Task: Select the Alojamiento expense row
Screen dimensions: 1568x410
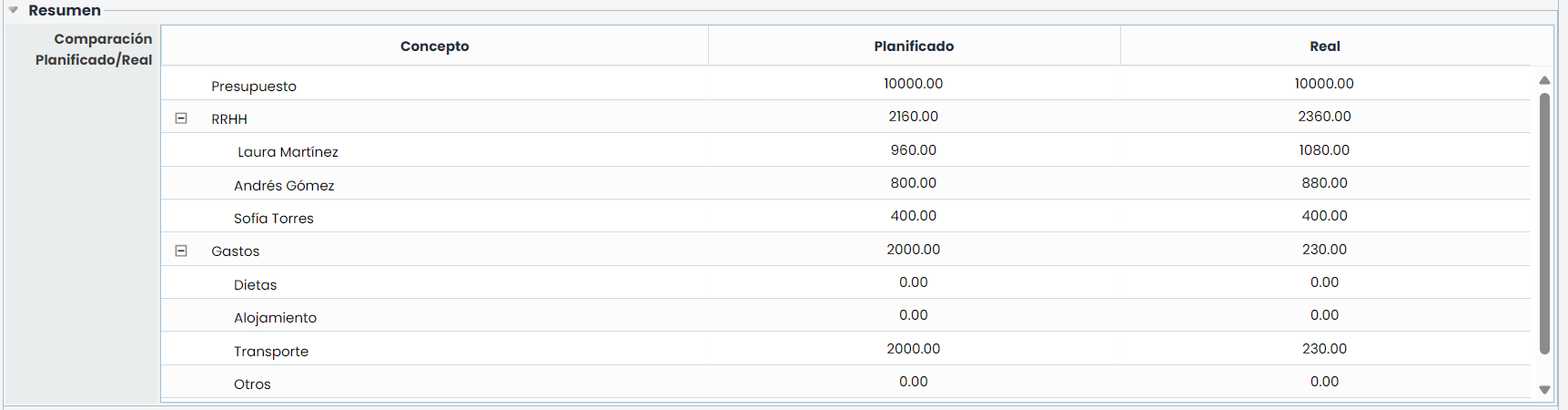Action: pyautogui.click(x=276, y=318)
